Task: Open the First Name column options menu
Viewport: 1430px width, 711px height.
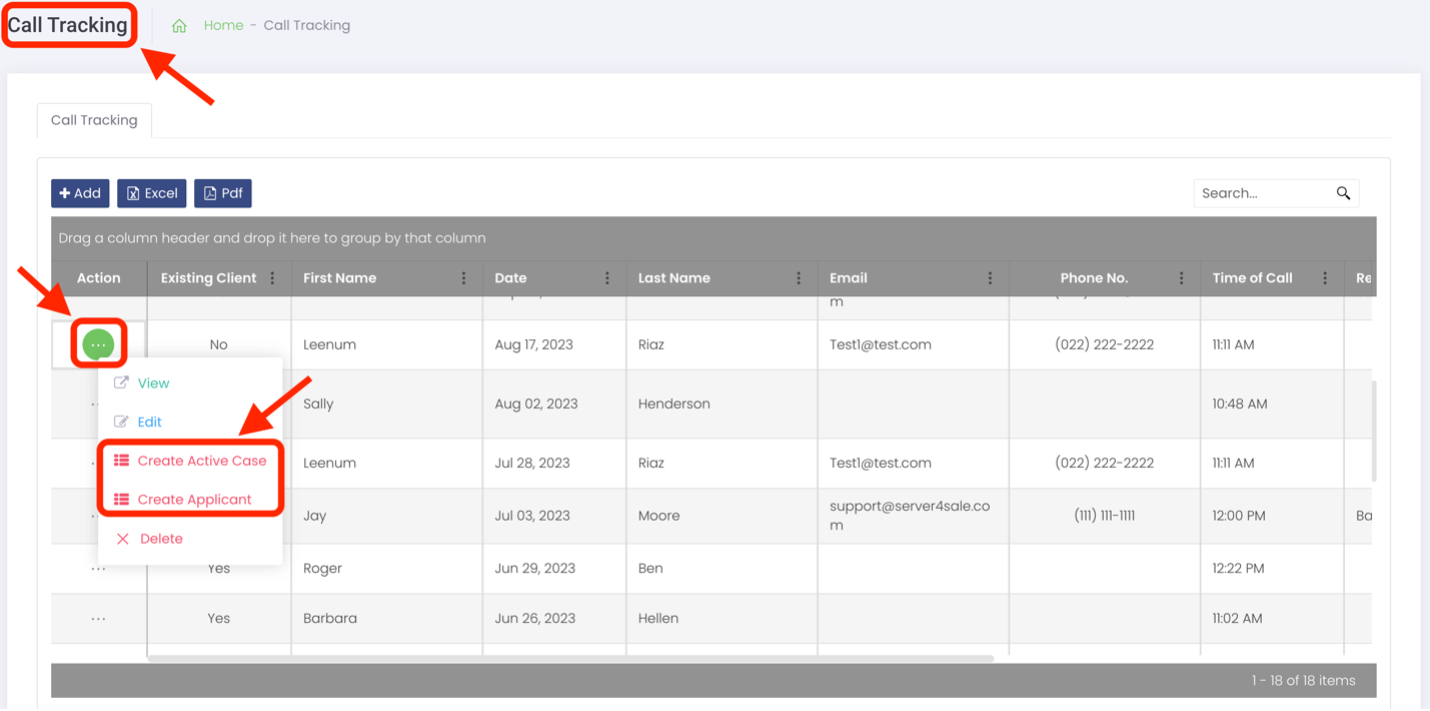Action: coord(464,278)
